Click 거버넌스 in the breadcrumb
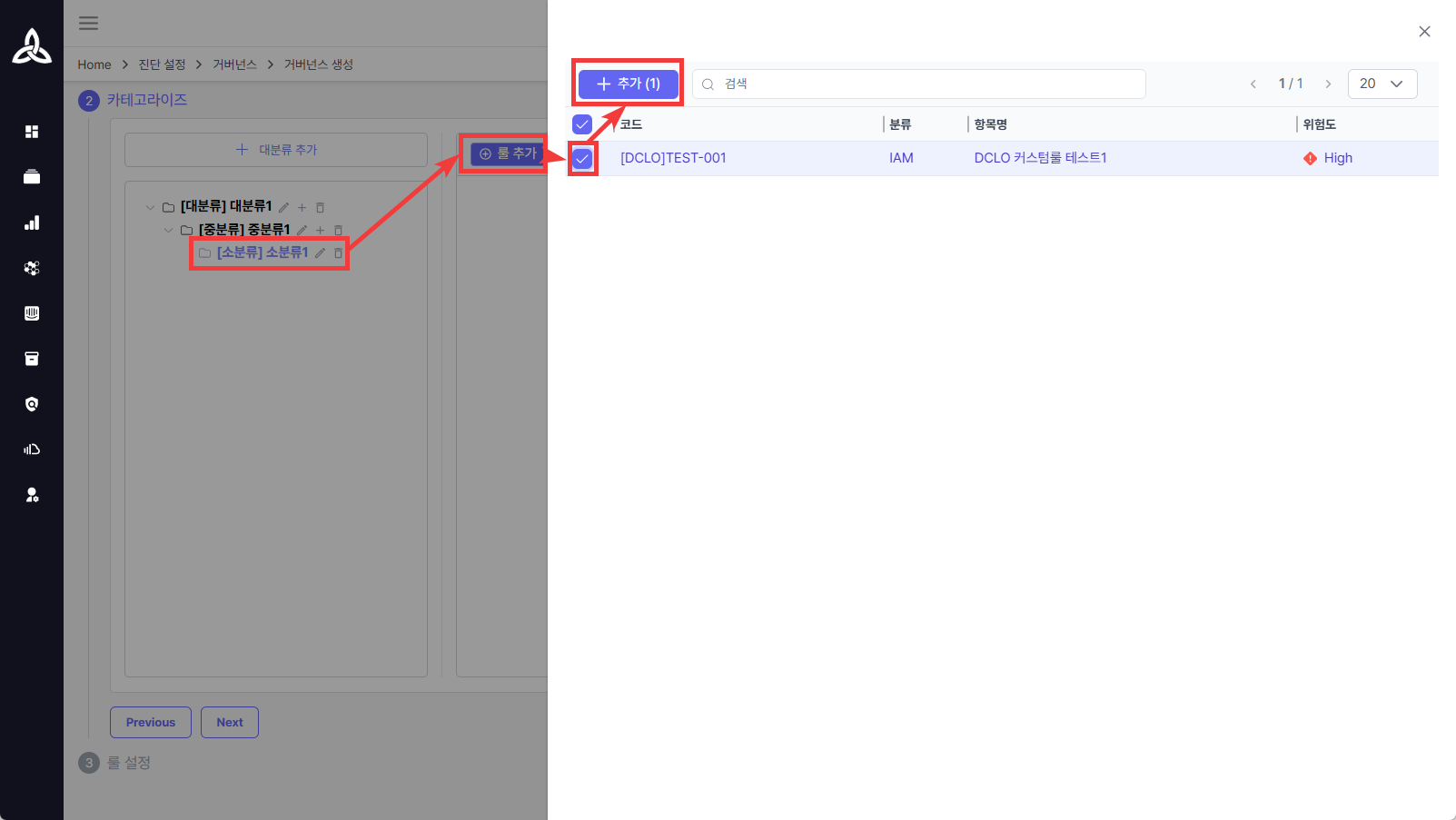Image resolution: width=1456 pixels, height=820 pixels. [x=234, y=64]
